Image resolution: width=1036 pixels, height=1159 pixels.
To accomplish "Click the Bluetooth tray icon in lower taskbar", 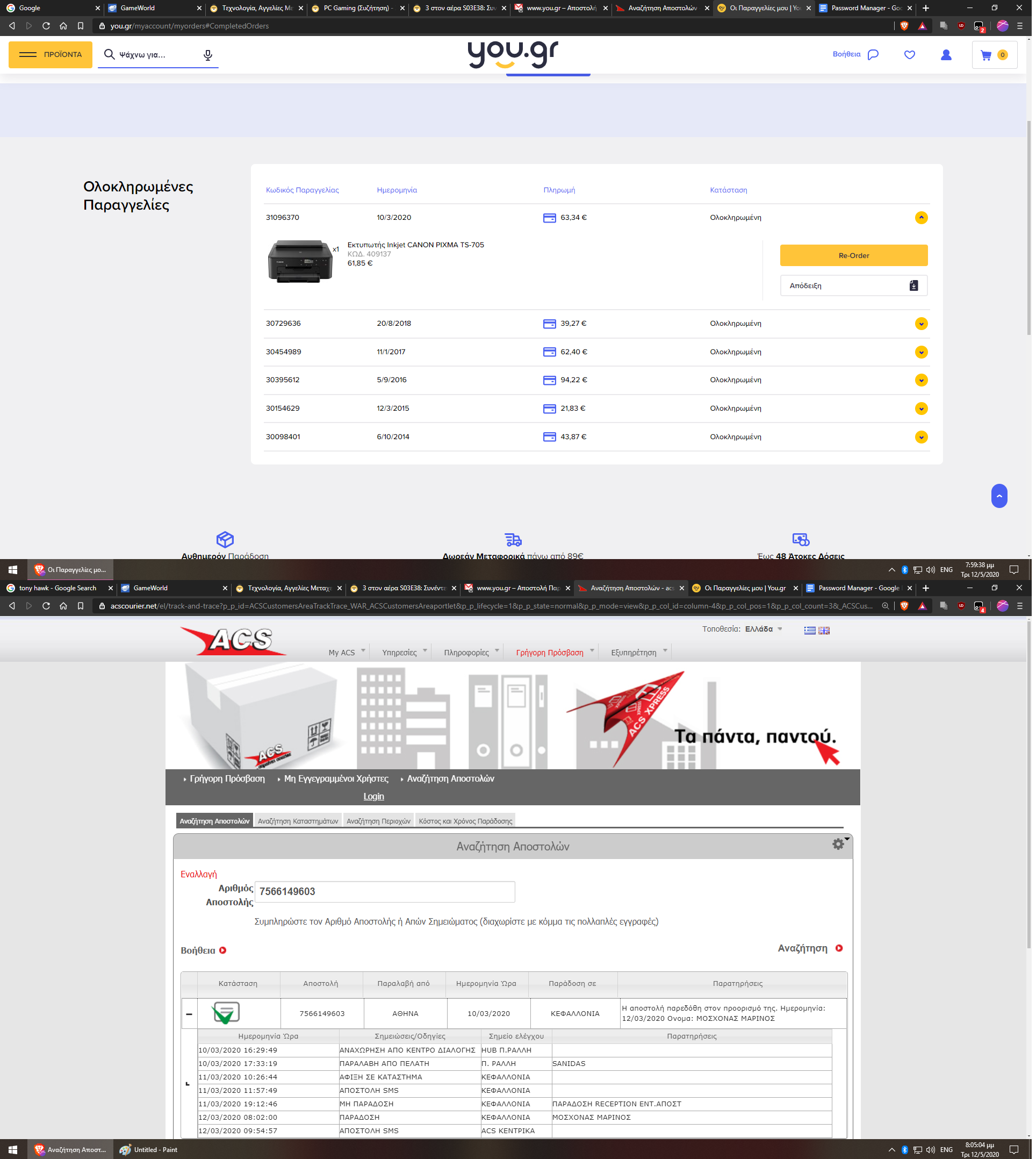I will (x=904, y=1149).
